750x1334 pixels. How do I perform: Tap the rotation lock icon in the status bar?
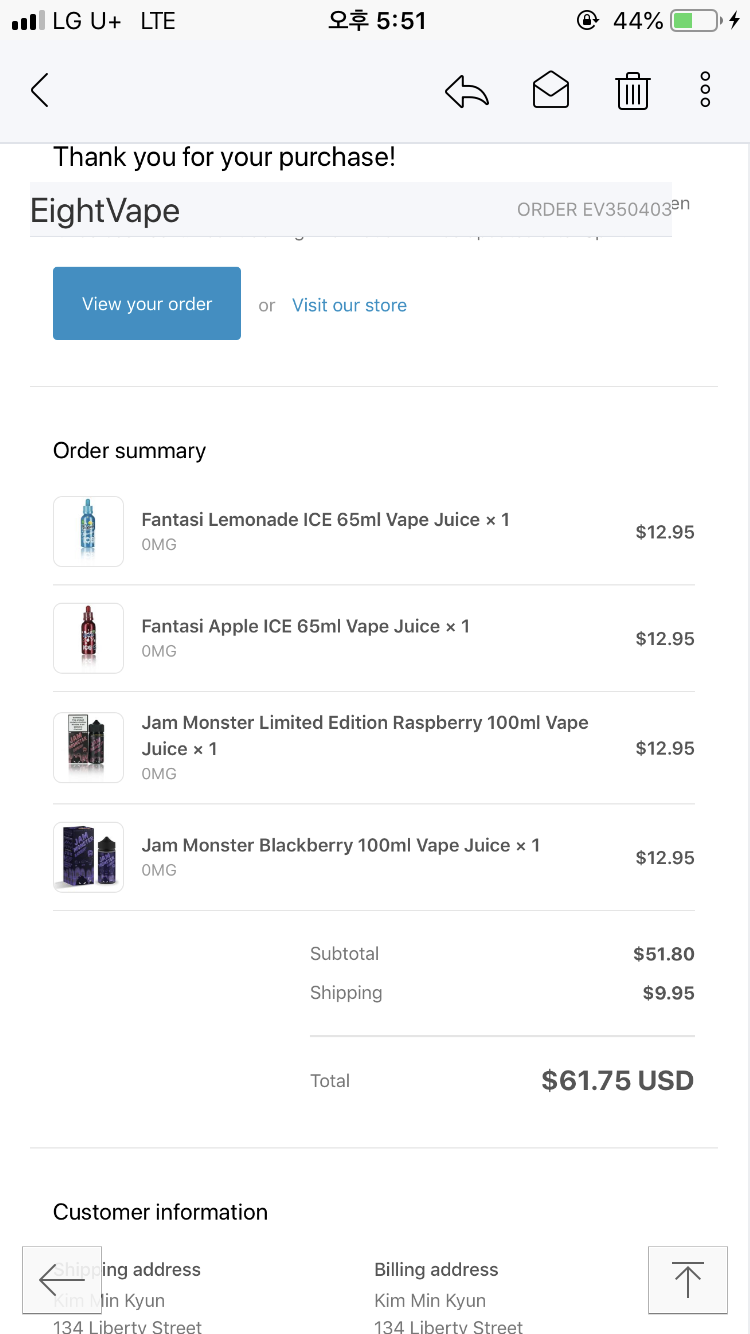[x=587, y=21]
